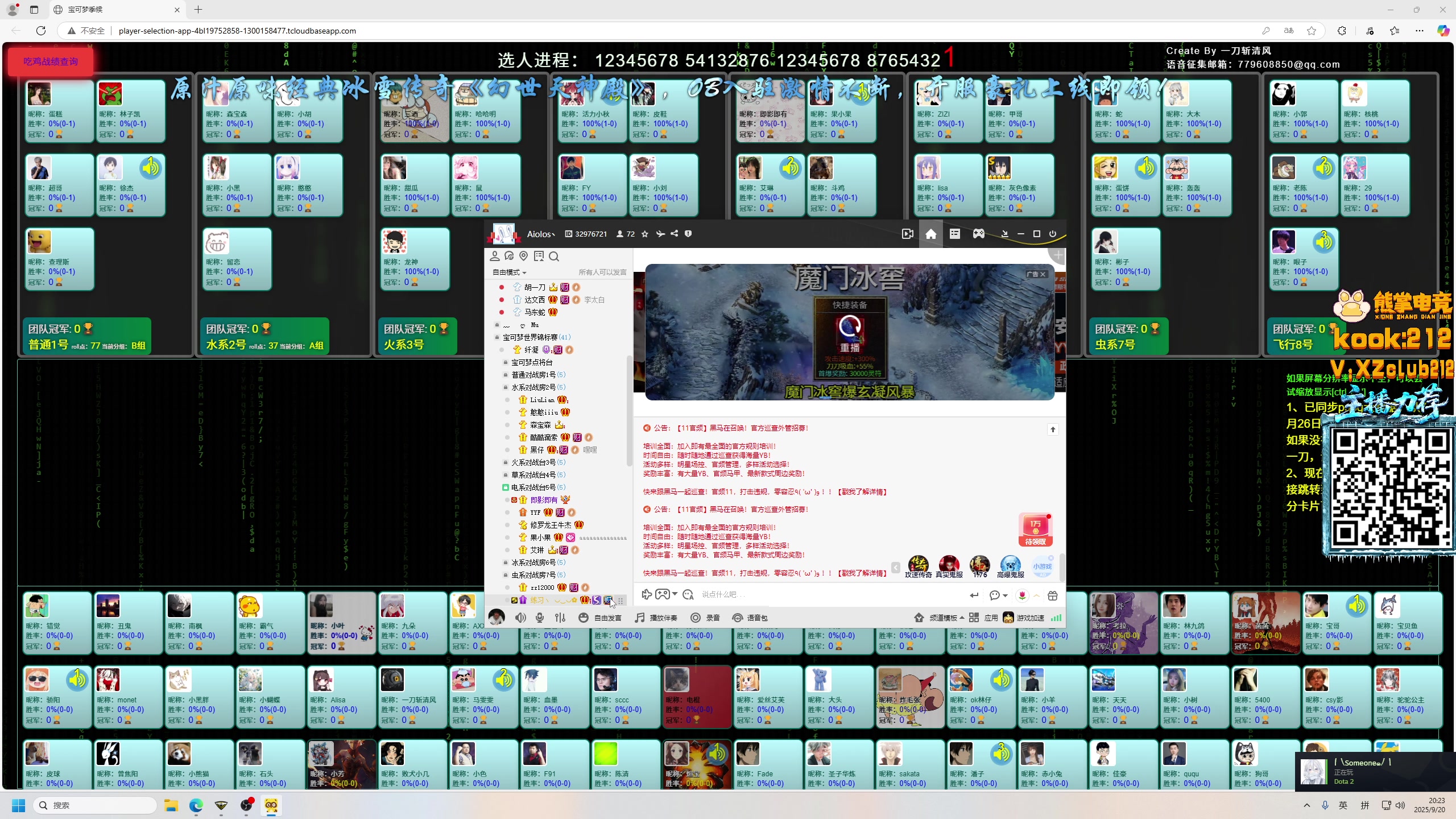This screenshot has height=819, width=1456.
Task: Collapse the 宝可梦世界锦标赛 channel group
Action: point(497,337)
